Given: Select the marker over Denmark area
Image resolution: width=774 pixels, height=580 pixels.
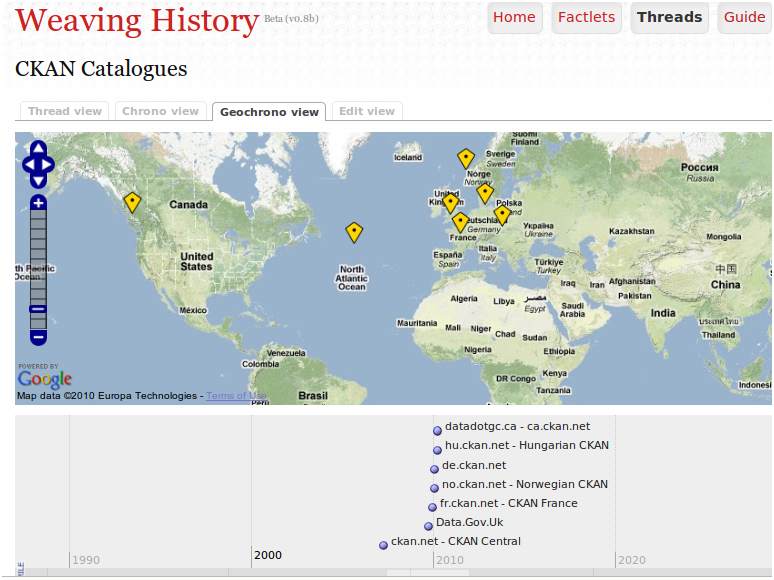Looking at the screenshot, I should (485, 193).
